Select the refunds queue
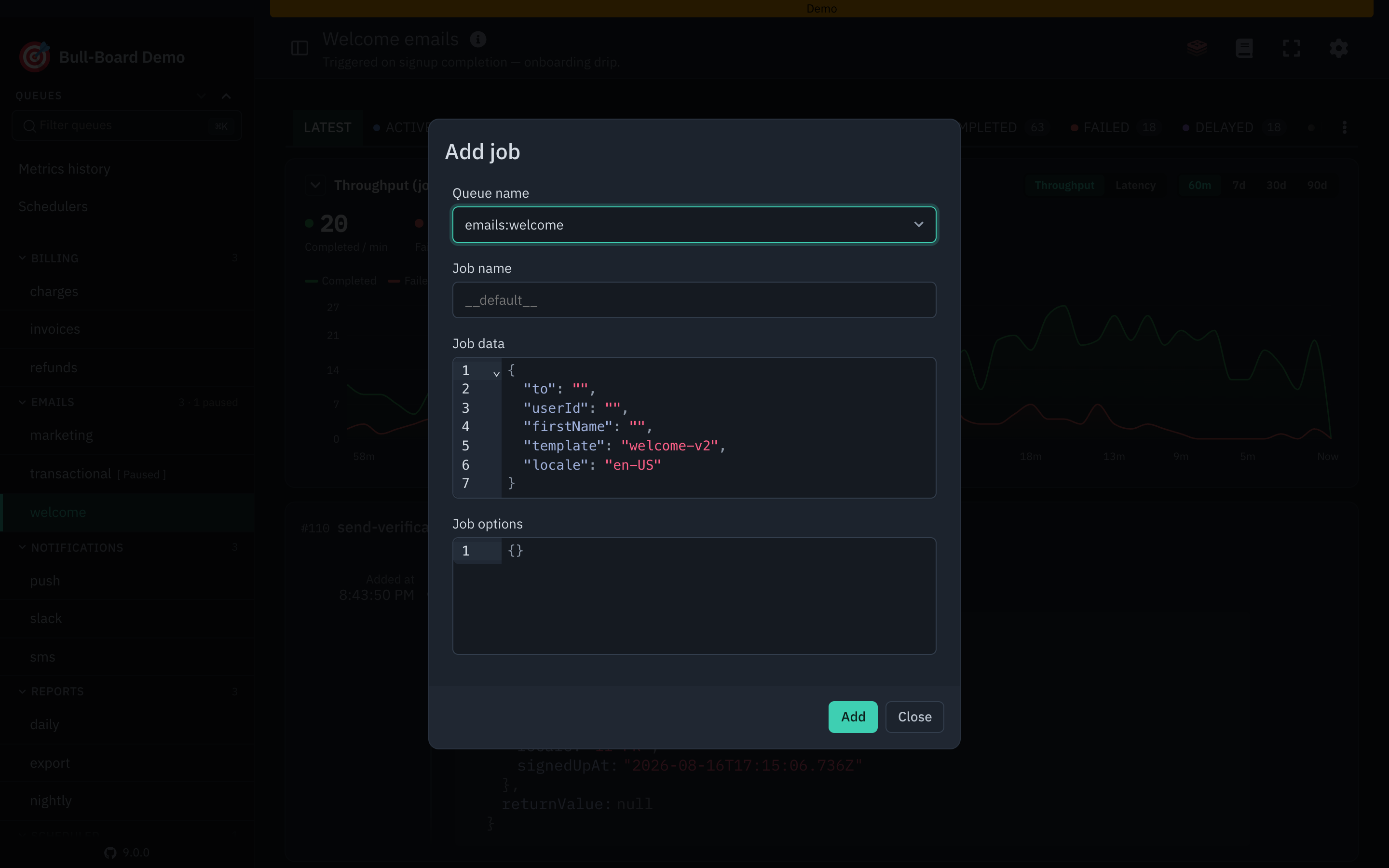 [126, 367]
